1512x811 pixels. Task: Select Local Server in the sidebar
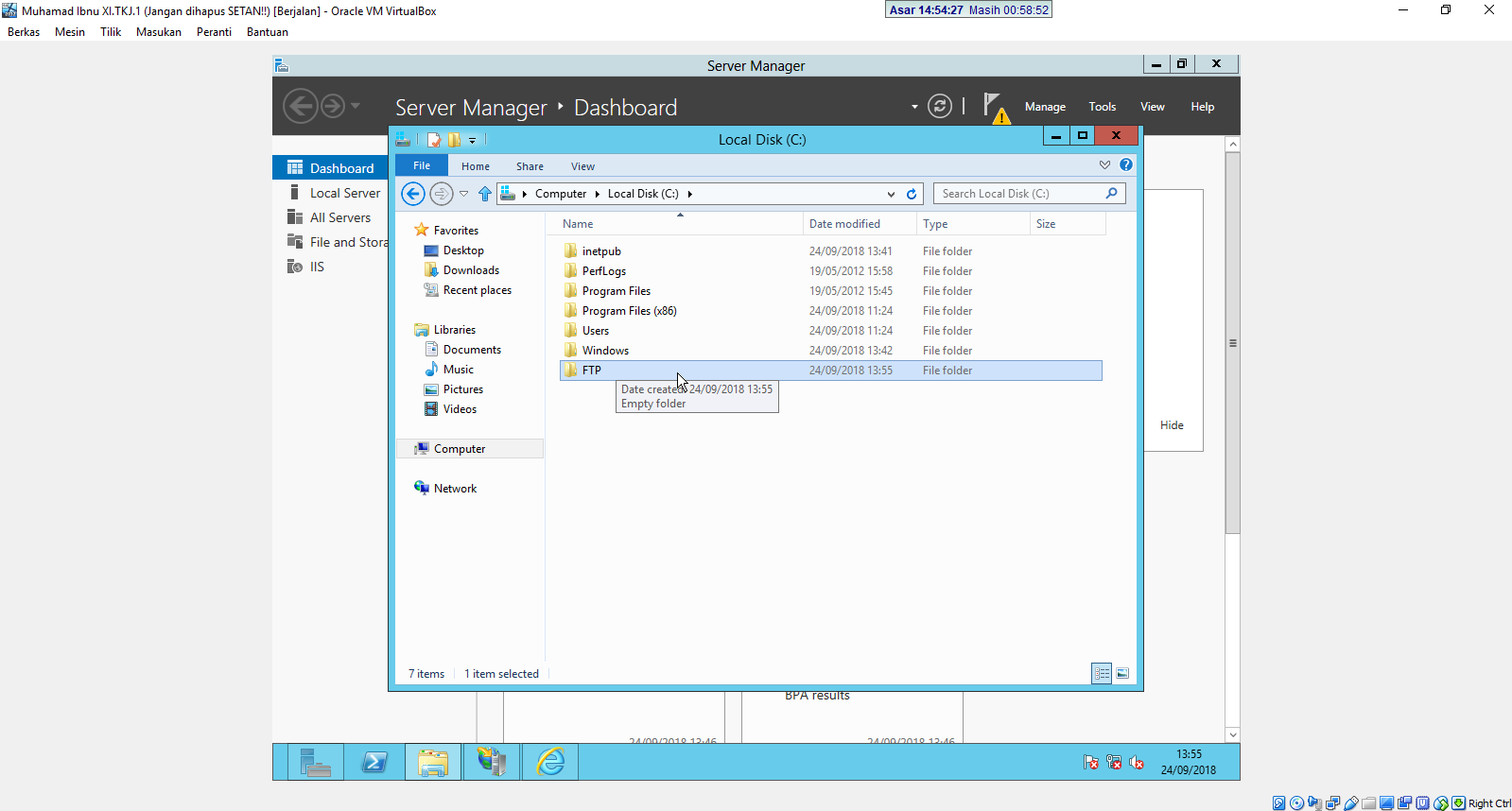(x=345, y=193)
